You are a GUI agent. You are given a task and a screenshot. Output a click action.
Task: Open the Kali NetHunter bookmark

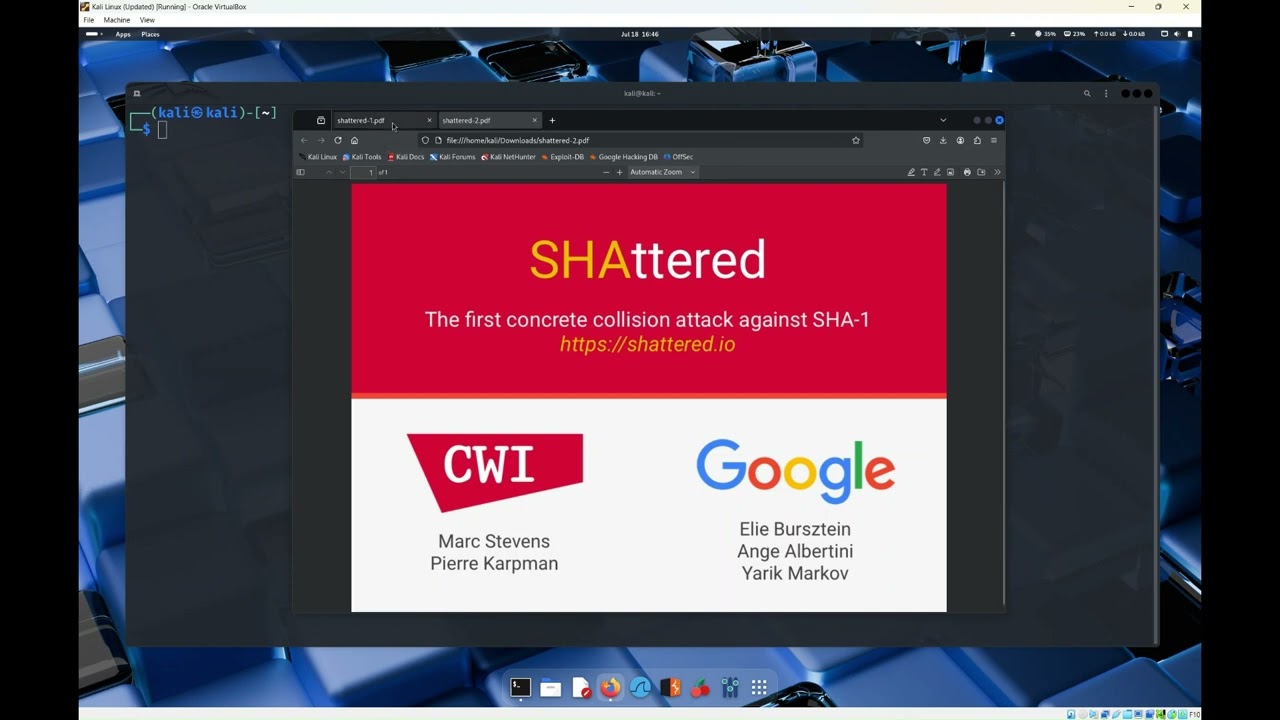point(508,157)
